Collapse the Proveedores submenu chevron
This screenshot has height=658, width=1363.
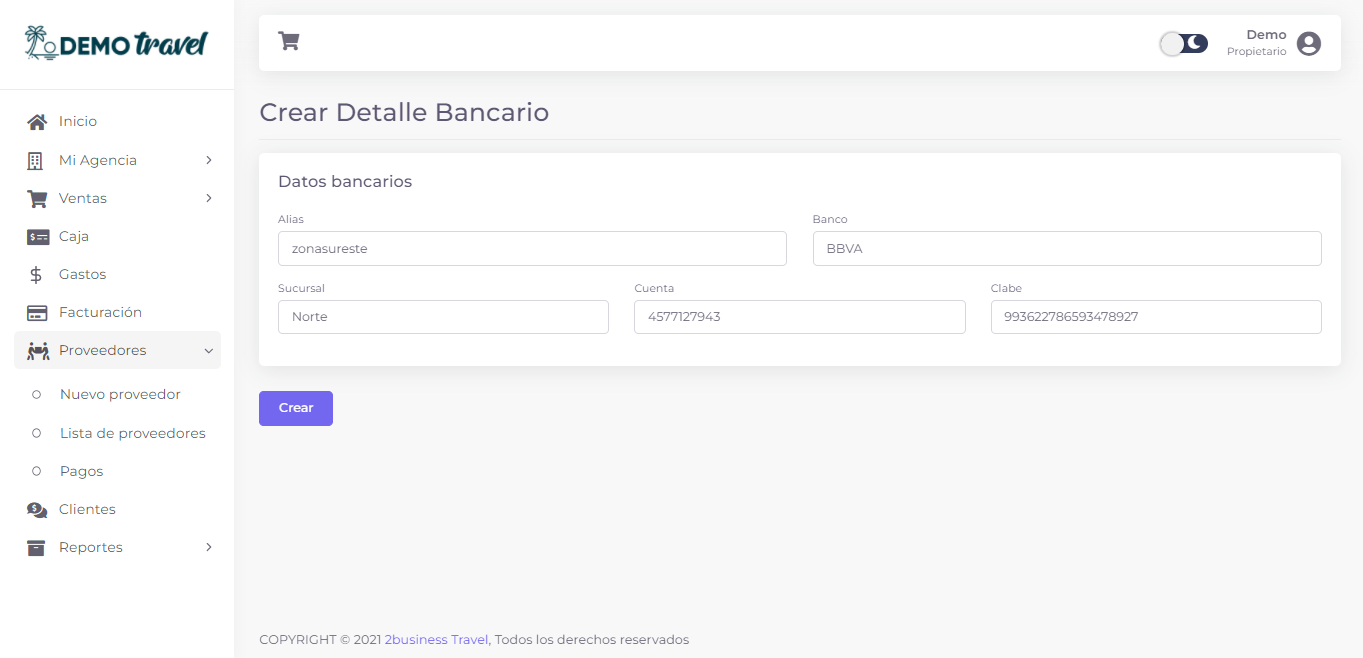(209, 351)
